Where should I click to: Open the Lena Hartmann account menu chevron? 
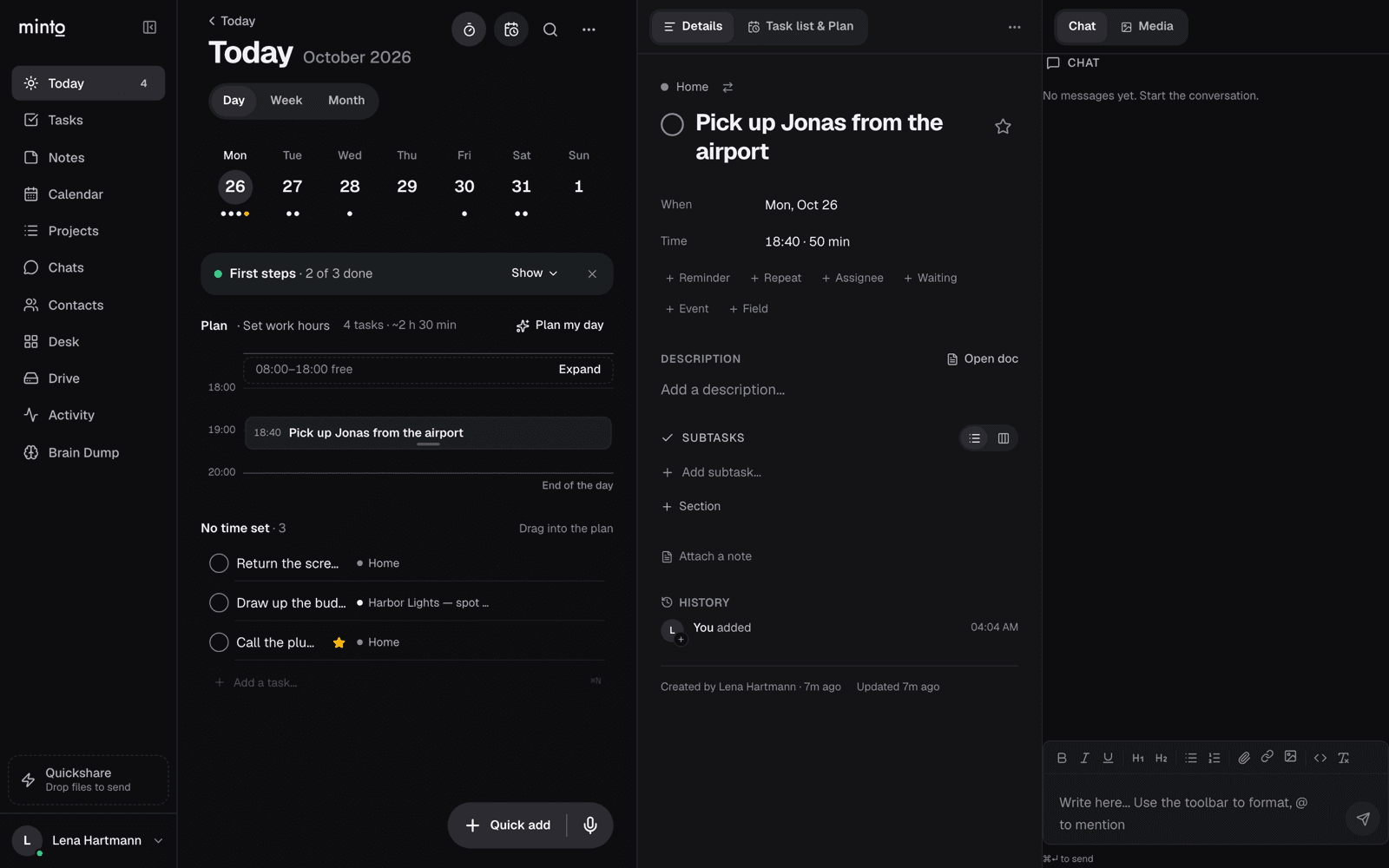point(158,841)
